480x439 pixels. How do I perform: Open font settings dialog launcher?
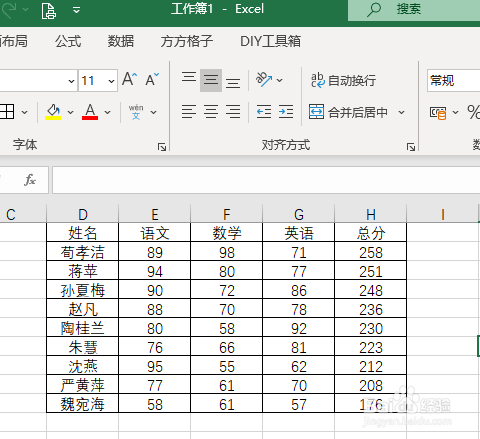pyautogui.click(x=162, y=147)
